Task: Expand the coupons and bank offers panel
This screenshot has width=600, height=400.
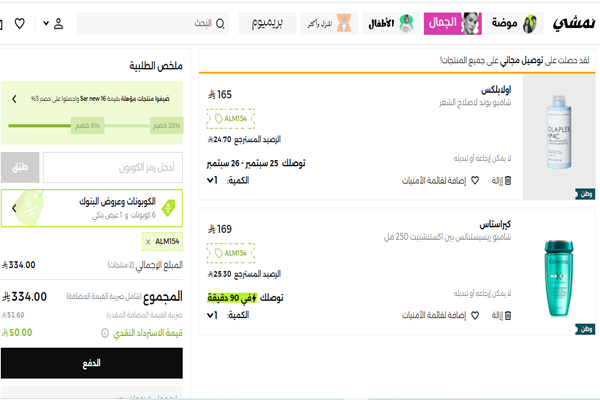Action: pos(14,208)
